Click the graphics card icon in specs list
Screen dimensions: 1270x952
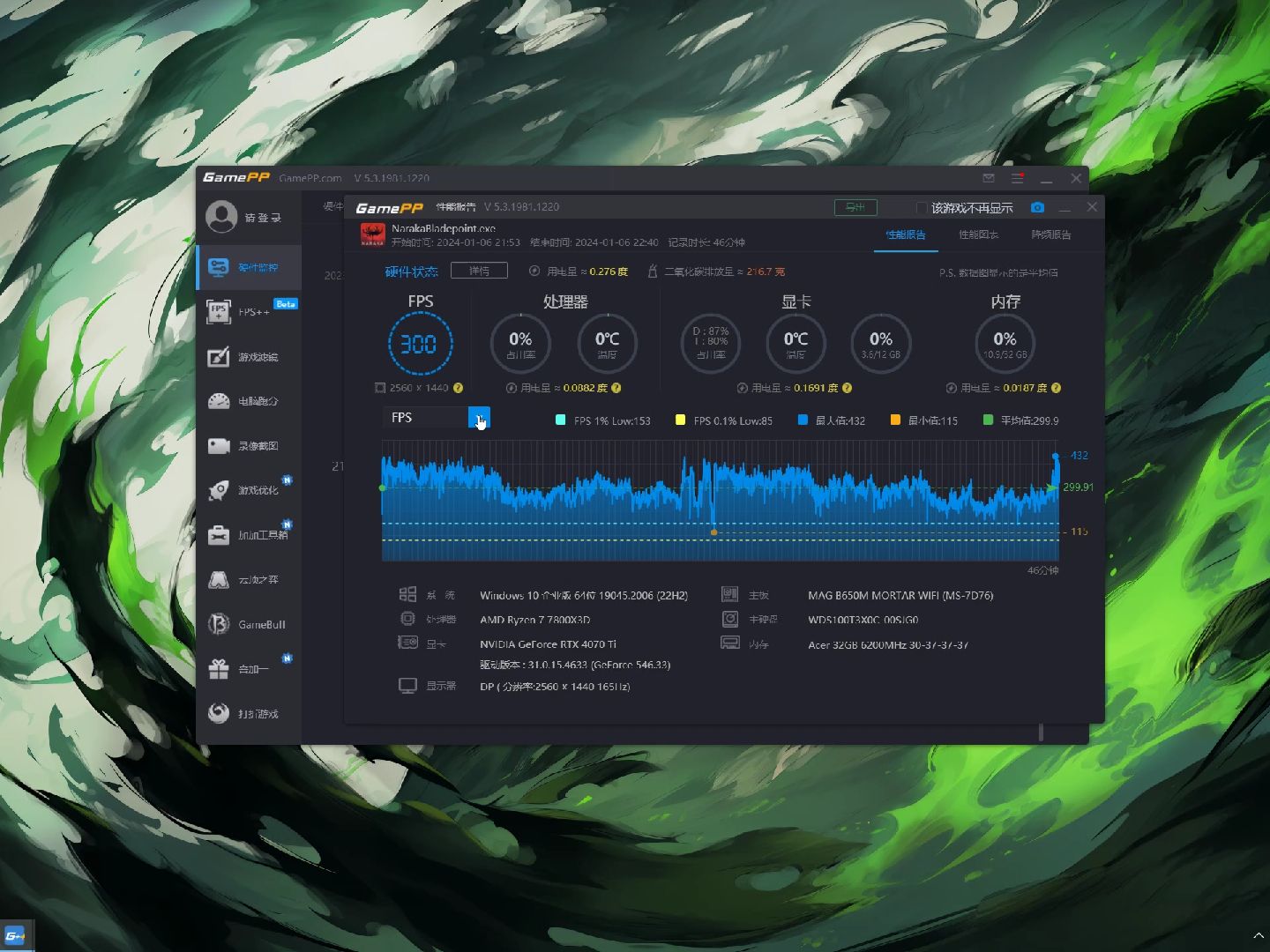[407, 643]
